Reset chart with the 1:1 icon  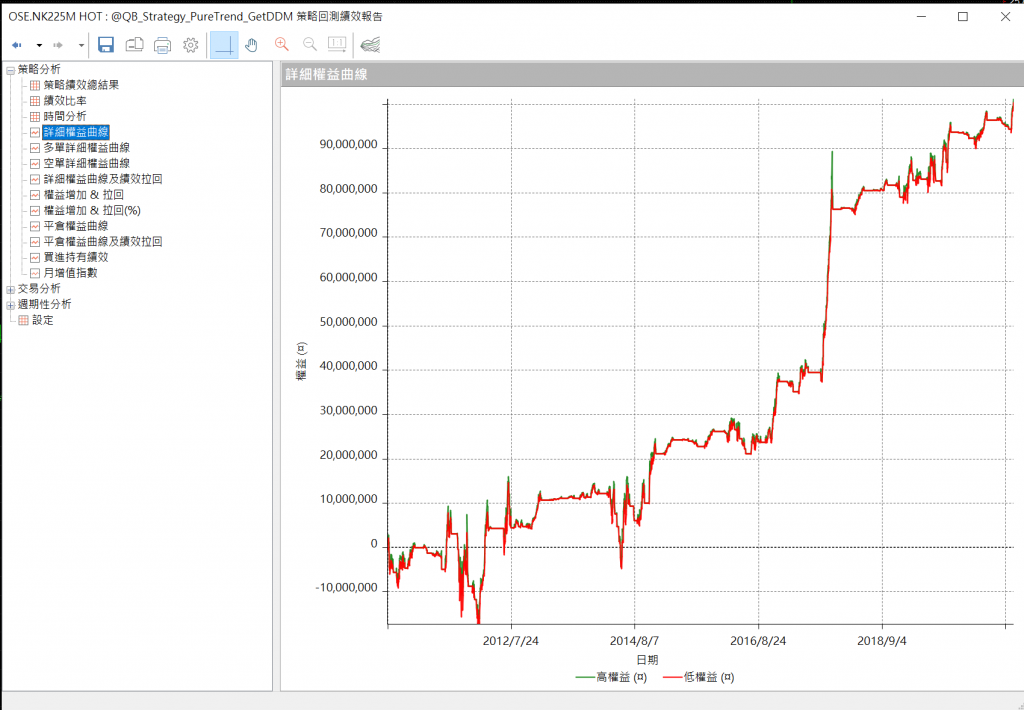coord(337,45)
